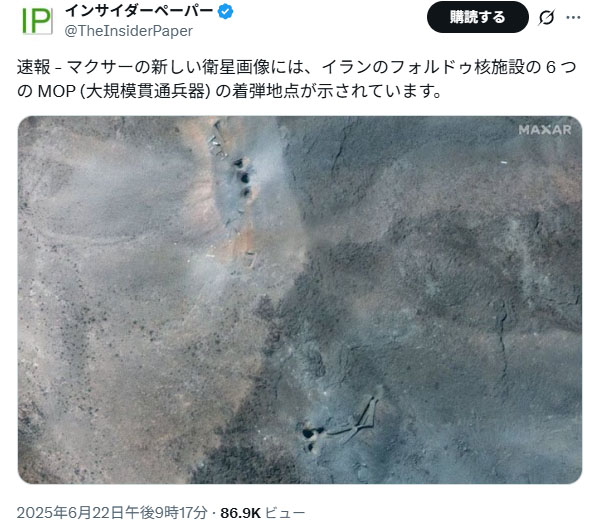600x520 pixels.
Task: Open the three-dot more options menu
Action: (573, 17)
